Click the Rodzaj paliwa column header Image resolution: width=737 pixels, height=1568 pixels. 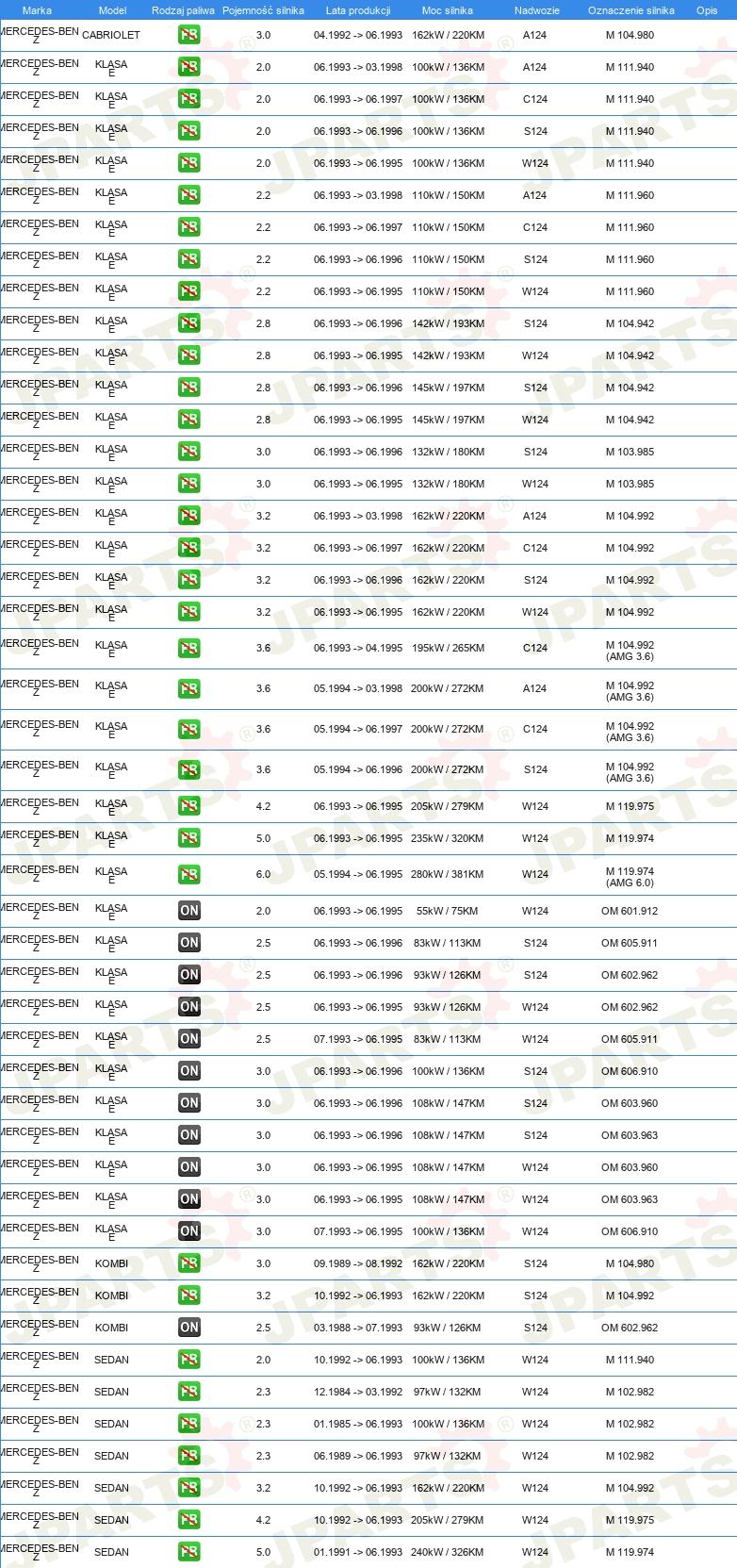click(183, 10)
